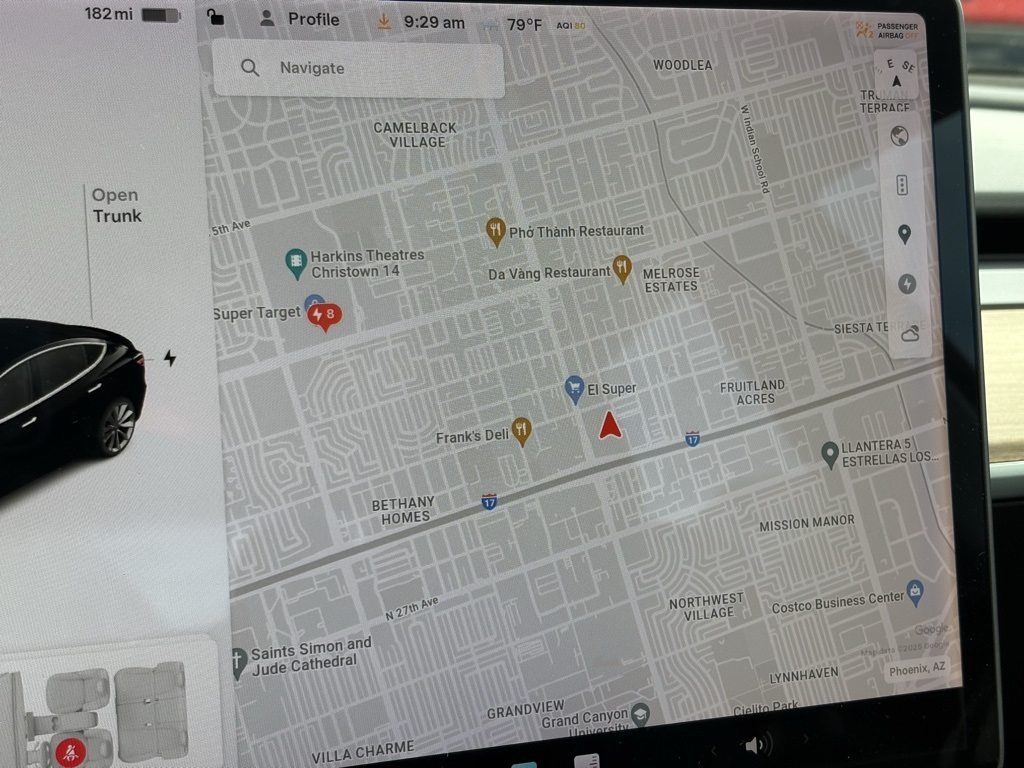Screen dimensions: 1024x768
Task: Show chargers via lightning bolt icon
Action: point(906,283)
